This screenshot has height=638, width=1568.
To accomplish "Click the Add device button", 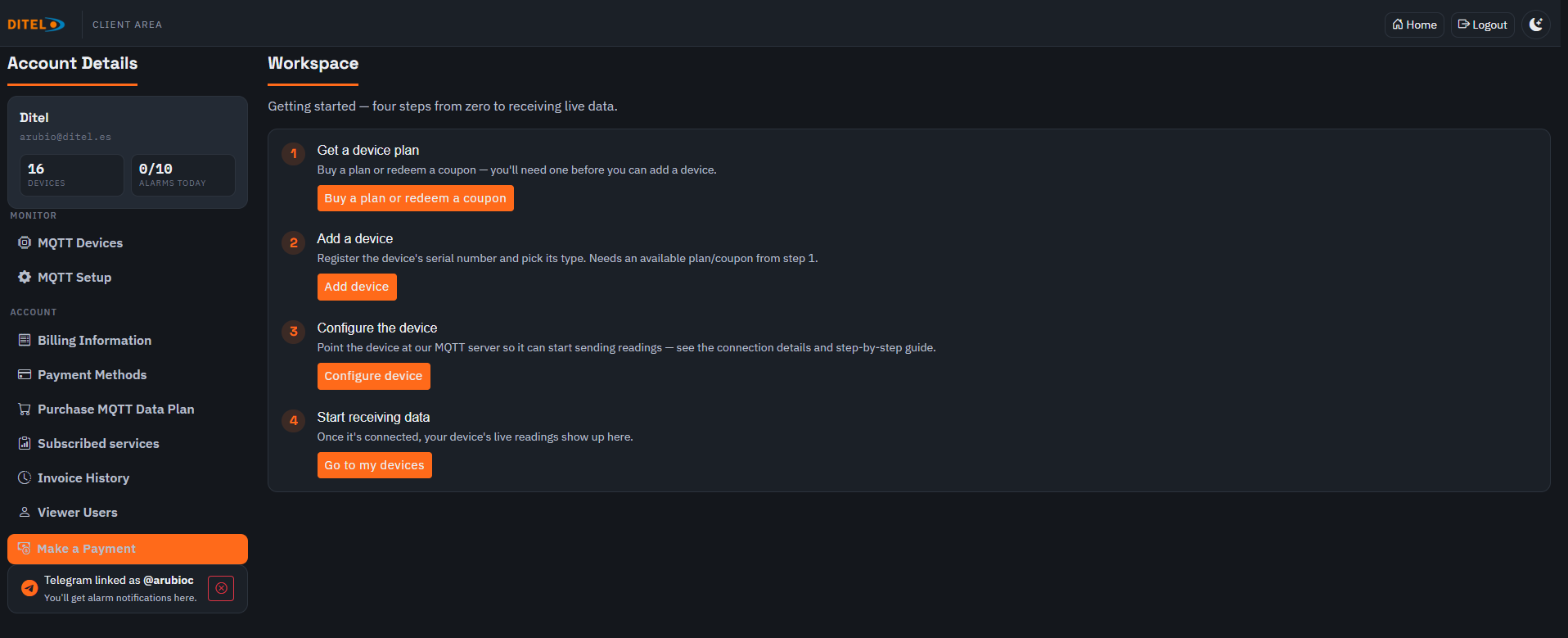I will point(357,287).
